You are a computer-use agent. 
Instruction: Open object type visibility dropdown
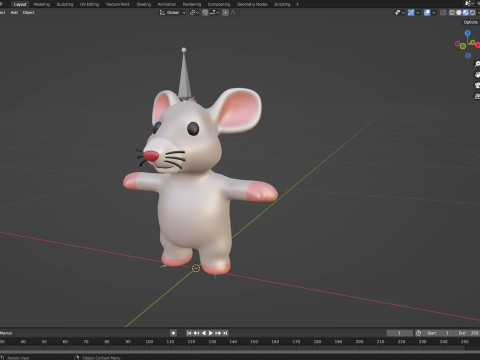(x=399, y=13)
